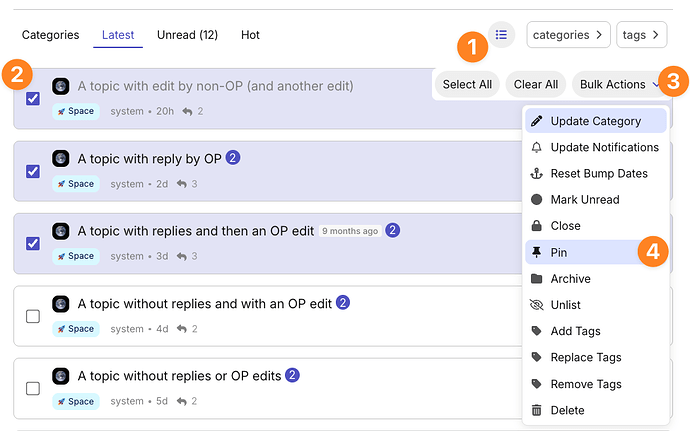The width and height of the screenshot is (690, 431).
Task: Select Remove Tags menu item
Action: pos(596,384)
